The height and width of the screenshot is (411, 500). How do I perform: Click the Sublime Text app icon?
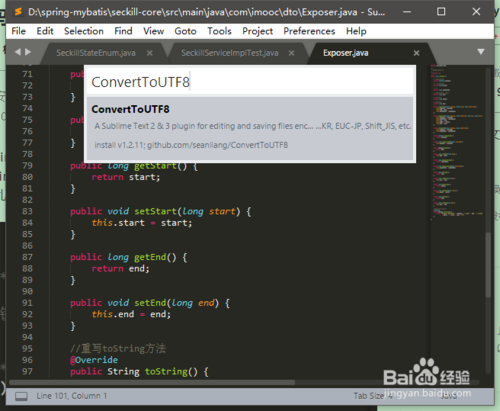[x=18, y=12]
